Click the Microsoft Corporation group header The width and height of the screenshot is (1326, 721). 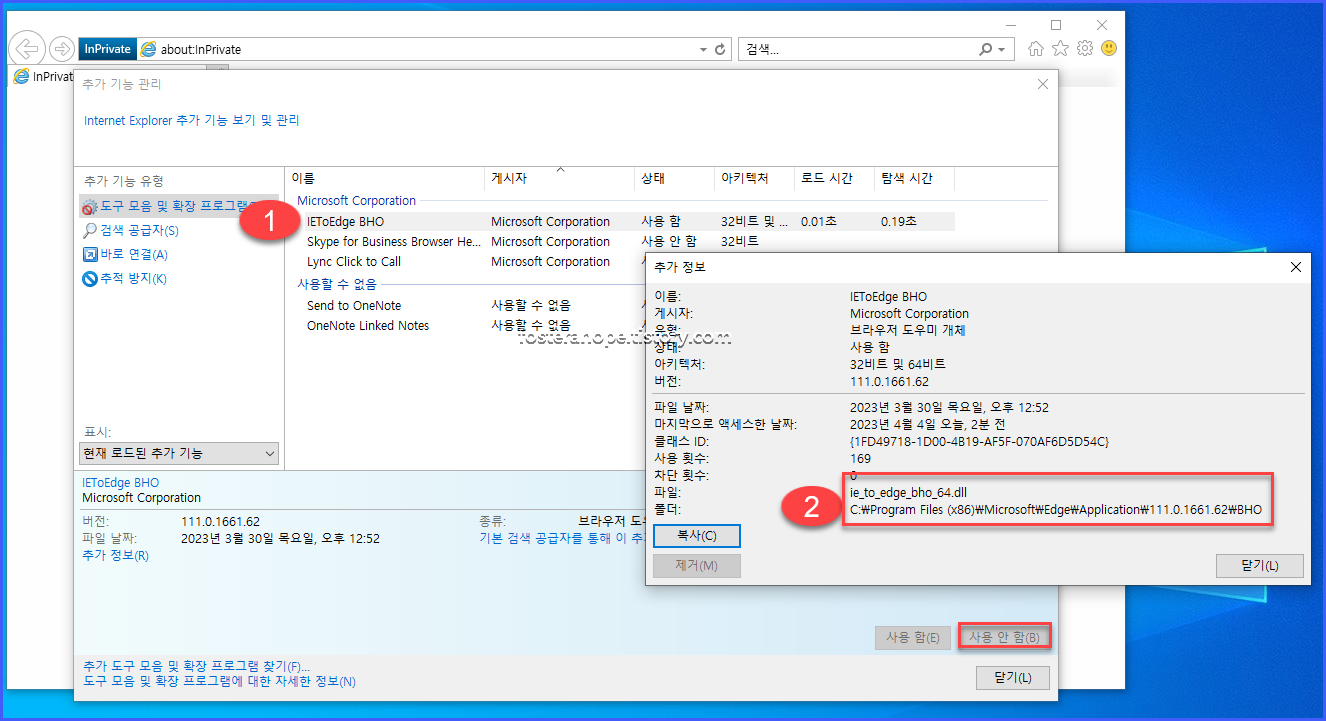[x=356, y=201]
